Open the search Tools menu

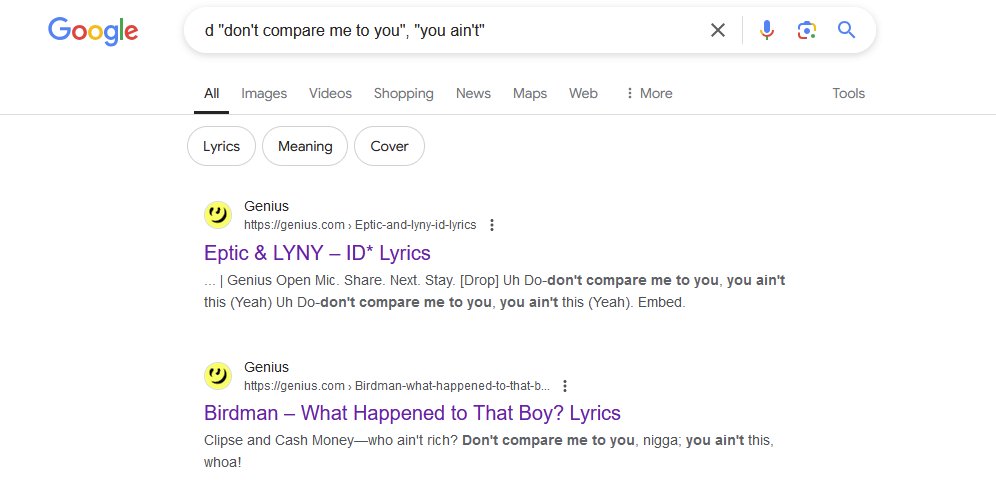(x=849, y=93)
